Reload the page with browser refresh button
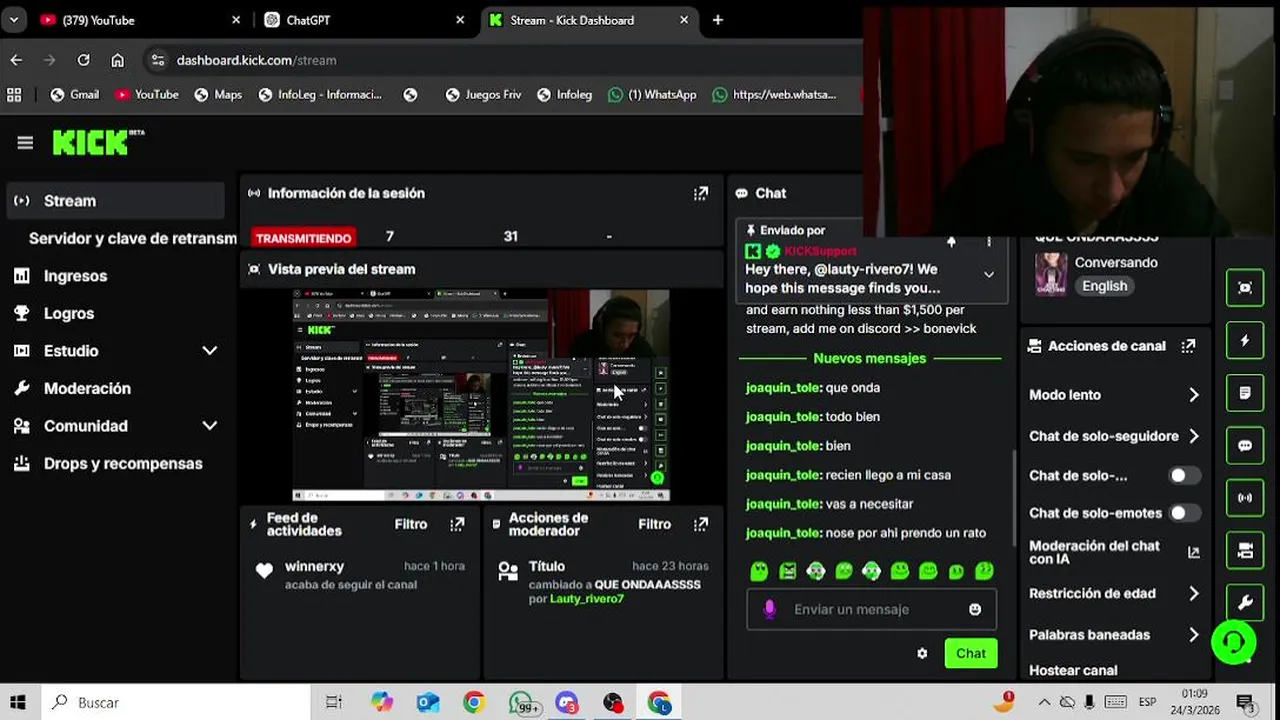The height and width of the screenshot is (720, 1280). (x=84, y=60)
